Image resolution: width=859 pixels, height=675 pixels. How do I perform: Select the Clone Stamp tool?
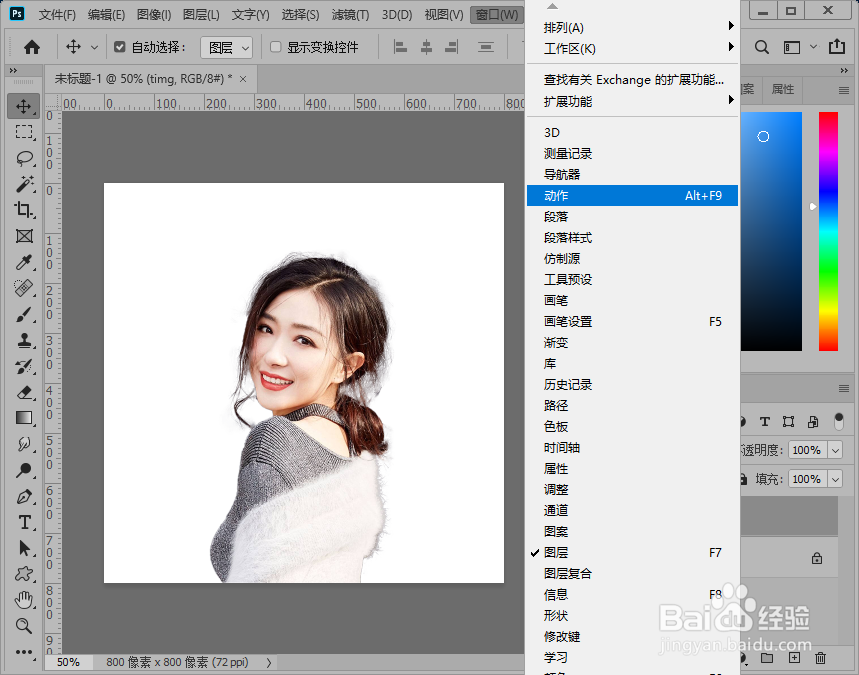pyautogui.click(x=24, y=340)
